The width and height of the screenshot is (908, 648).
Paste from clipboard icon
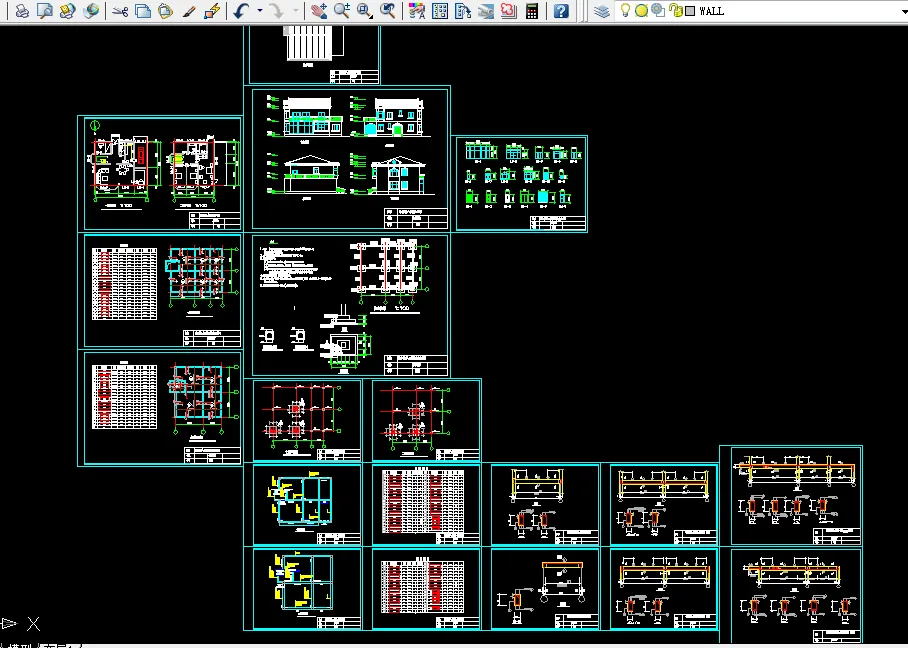[165, 10]
